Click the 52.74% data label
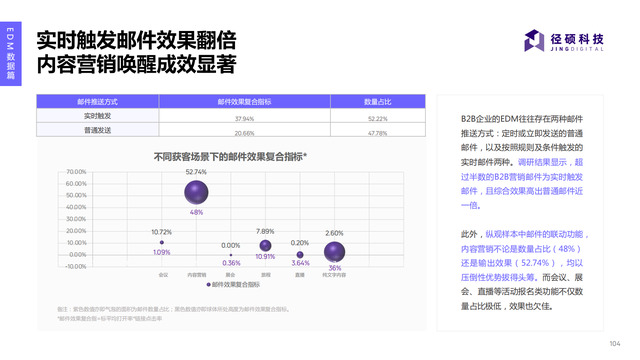The height and width of the screenshot is (360, 640). [x=196, y=172]
